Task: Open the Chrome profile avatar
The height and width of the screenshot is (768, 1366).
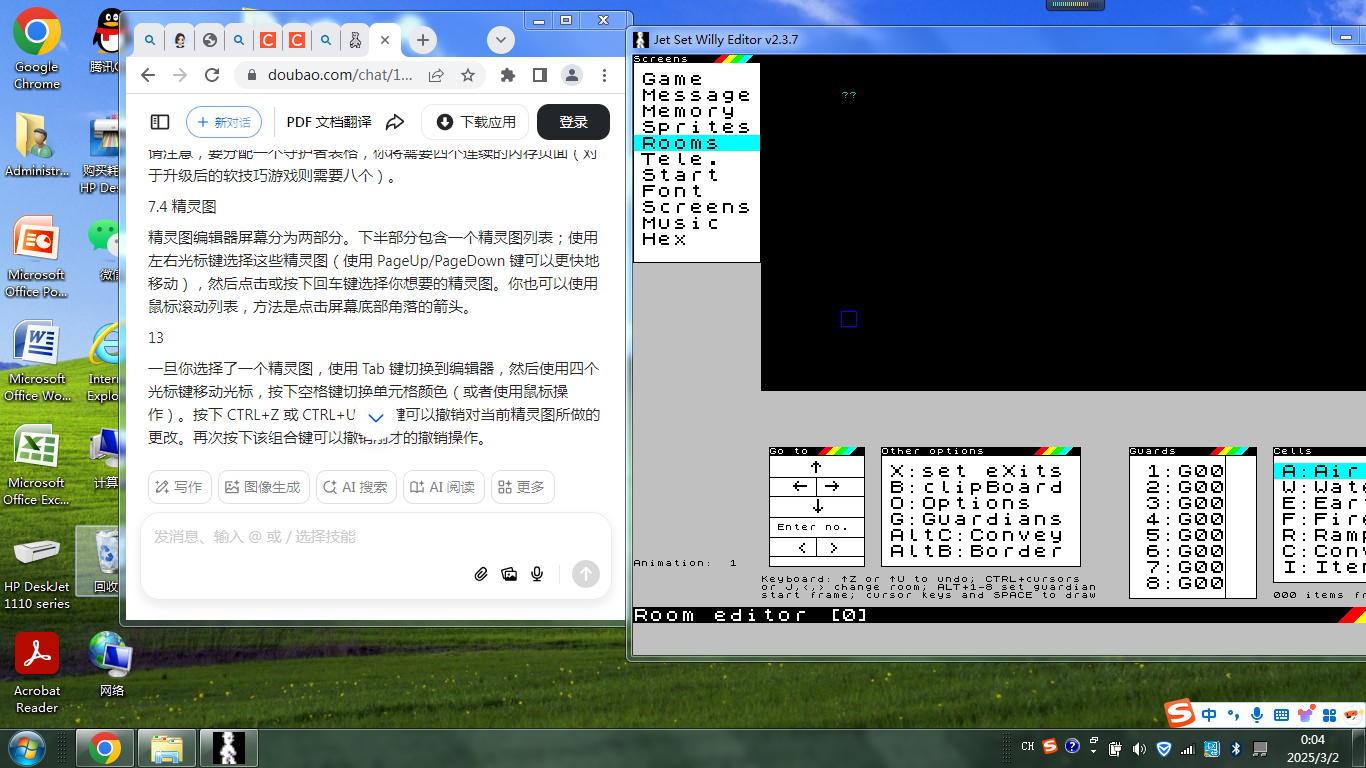Action: coord(572,75)
